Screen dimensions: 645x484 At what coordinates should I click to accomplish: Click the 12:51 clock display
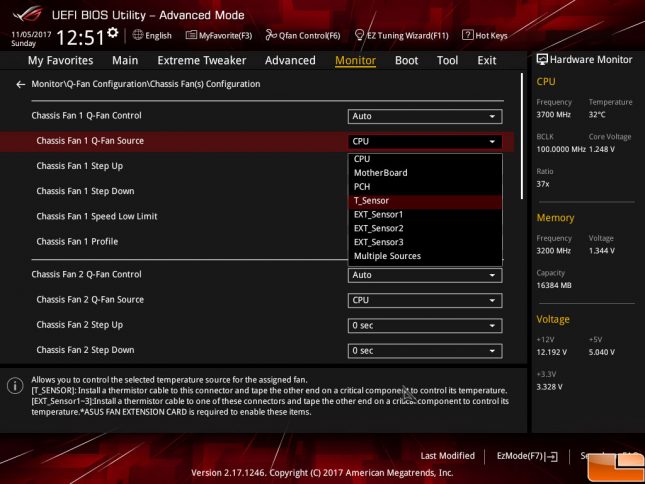[80, 38]
